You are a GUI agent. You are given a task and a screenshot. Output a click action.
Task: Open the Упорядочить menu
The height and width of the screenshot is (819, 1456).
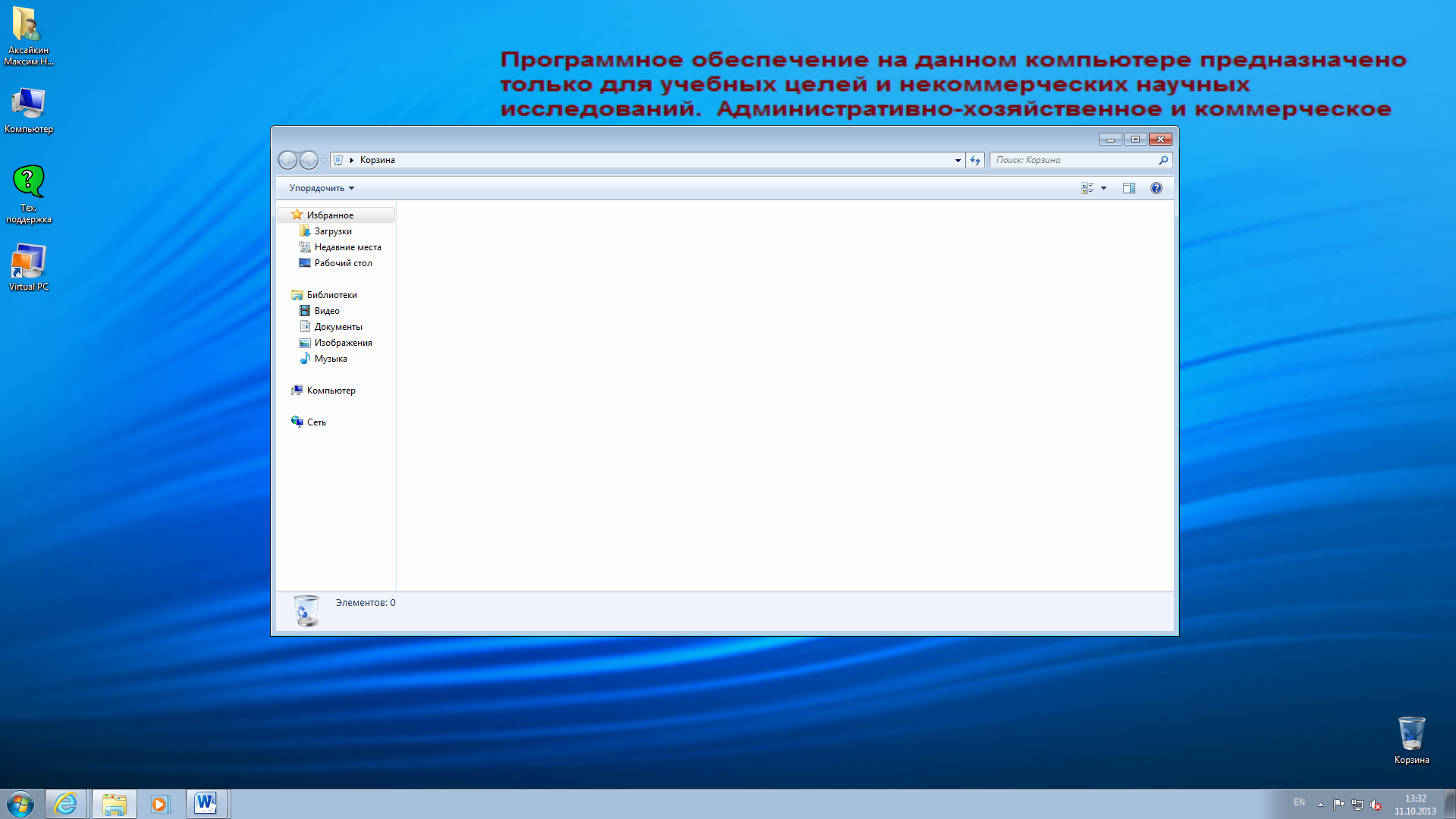tap(322, 188)
